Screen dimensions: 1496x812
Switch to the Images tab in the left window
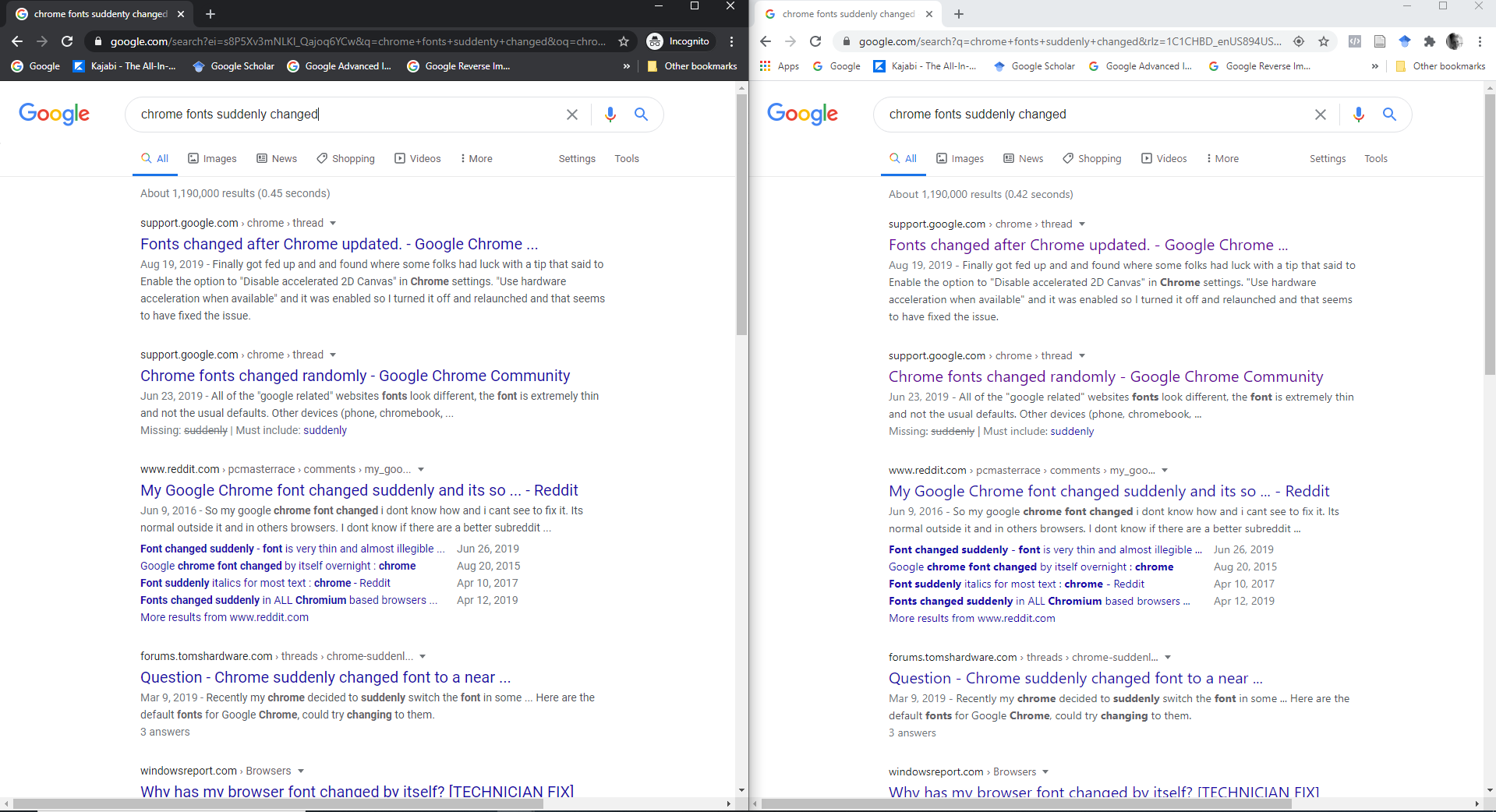click(212, 158)
